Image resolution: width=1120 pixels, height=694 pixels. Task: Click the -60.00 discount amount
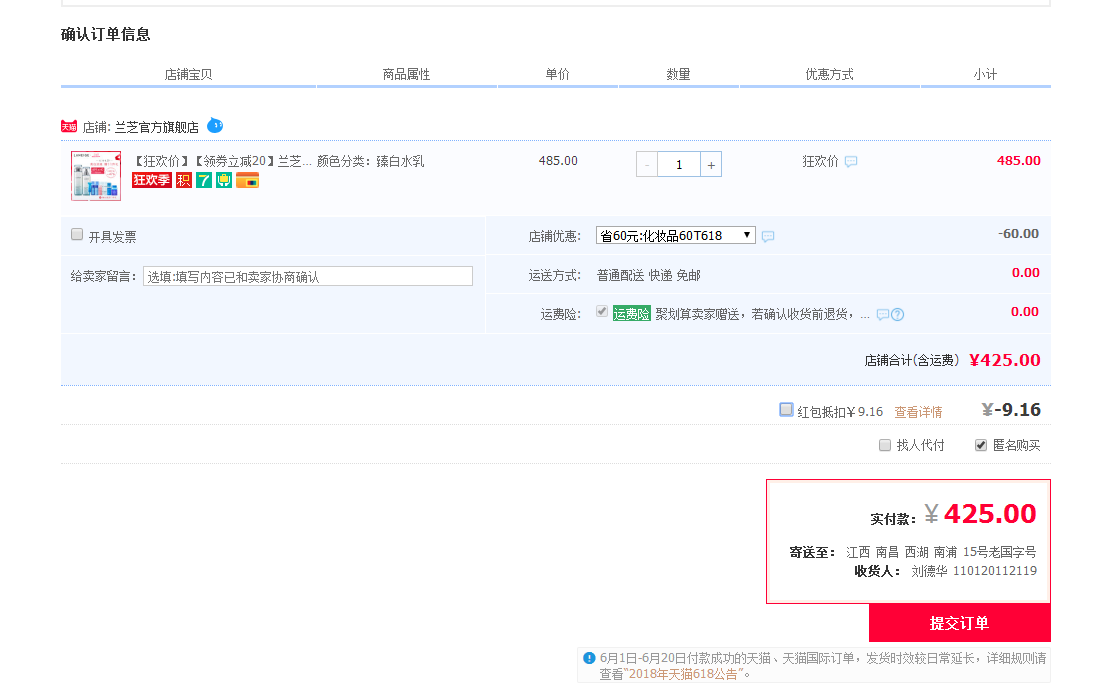click(x=1019, y=233)
